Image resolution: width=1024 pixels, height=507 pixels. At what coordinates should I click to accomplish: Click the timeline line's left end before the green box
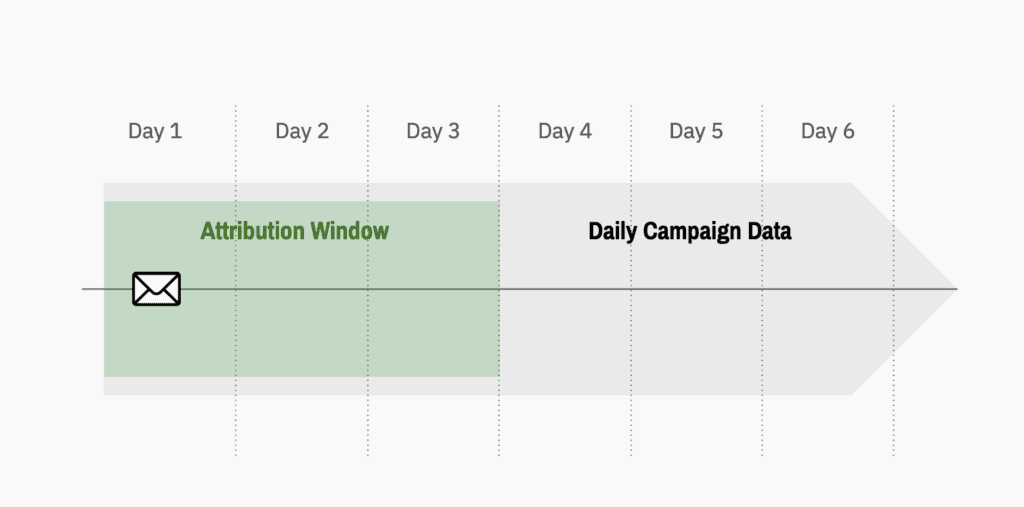pos(92,289)
